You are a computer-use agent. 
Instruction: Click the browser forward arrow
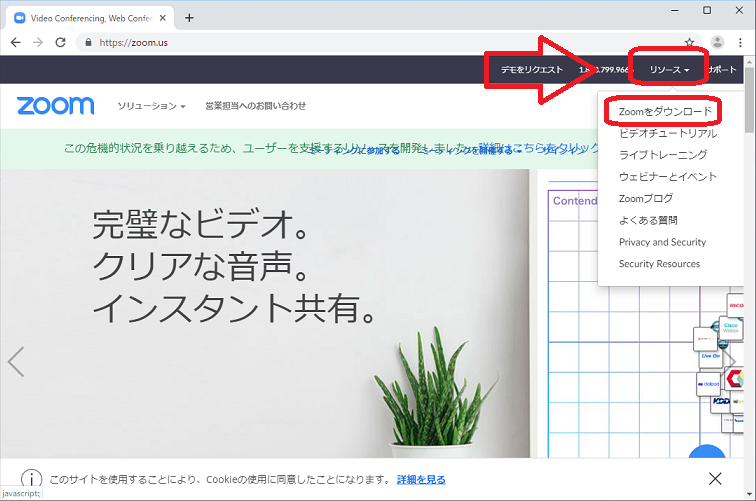click(x=38, y=42)
